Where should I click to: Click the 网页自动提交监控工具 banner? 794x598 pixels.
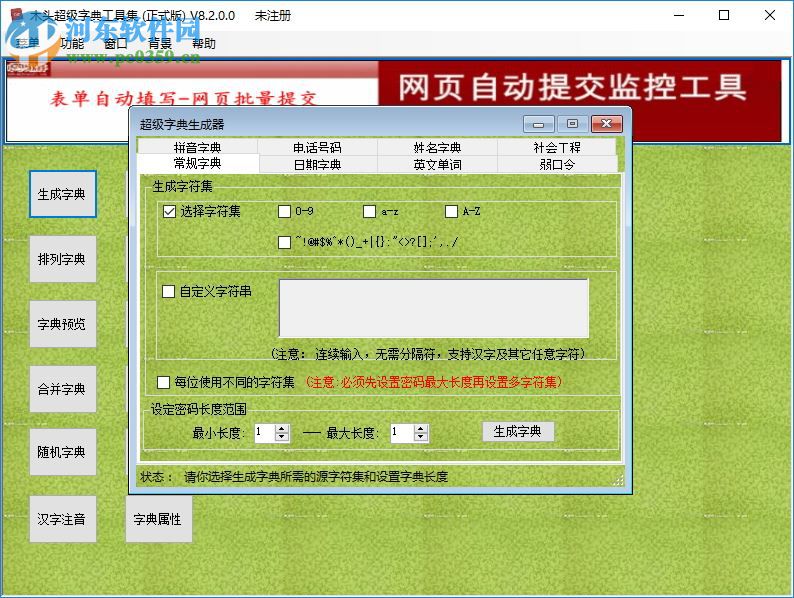click(x=572, y=87)
